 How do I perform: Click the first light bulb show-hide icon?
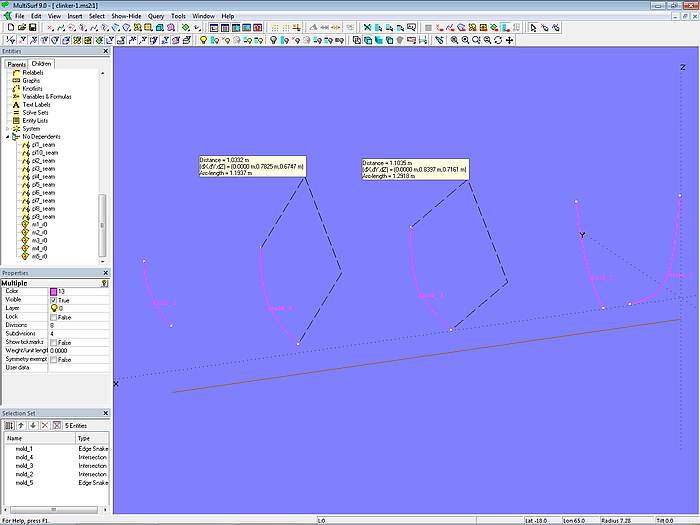203,40
